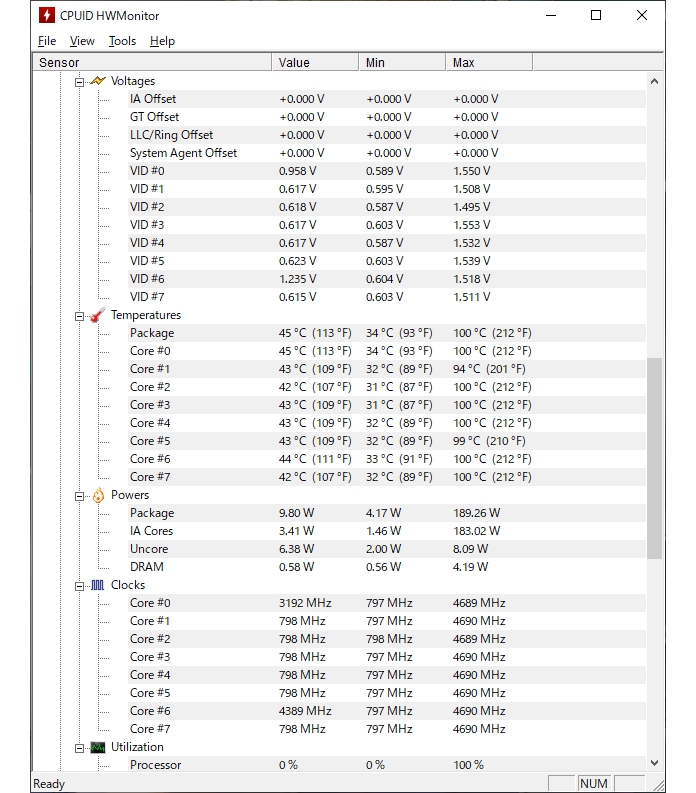Collapse the Voltages tree section
The width and height of the screenshot is (696, 793).
(x=79, y=82)
